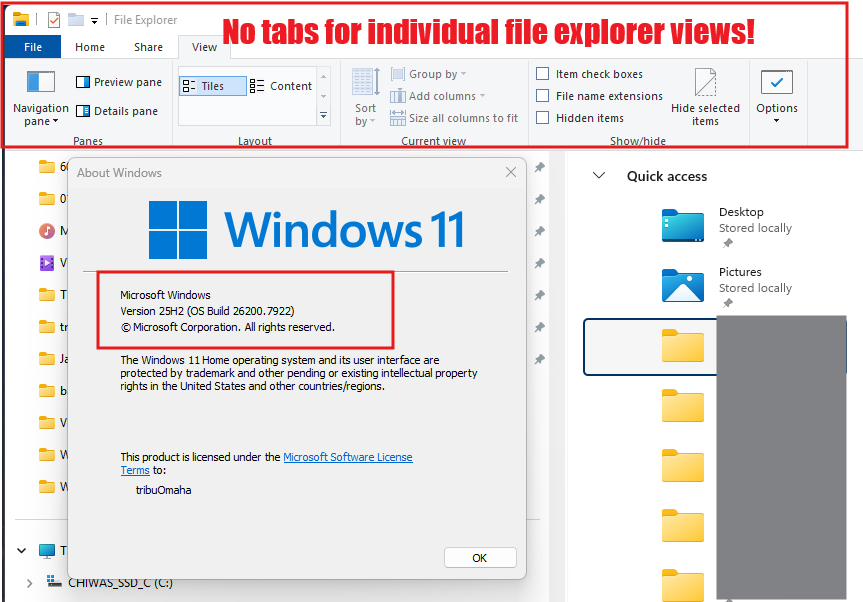Screen dimensions: 863x602
Task: Toggle the Preview pane
Action: (119, 82)
